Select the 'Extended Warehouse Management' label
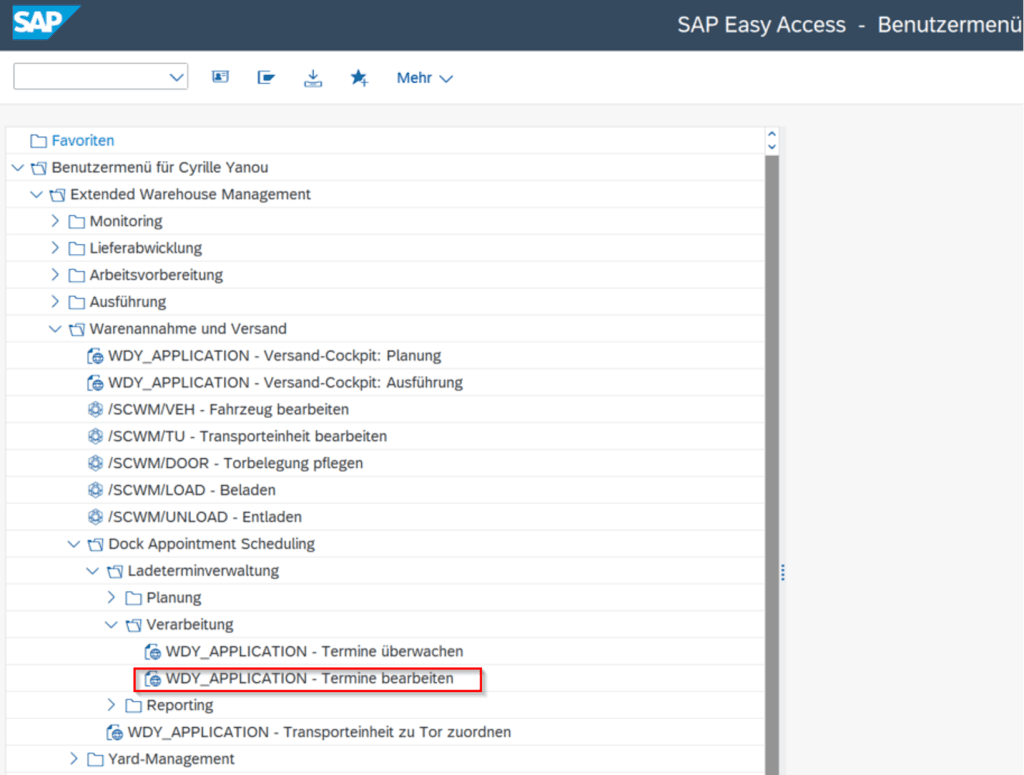 [191, 195]
